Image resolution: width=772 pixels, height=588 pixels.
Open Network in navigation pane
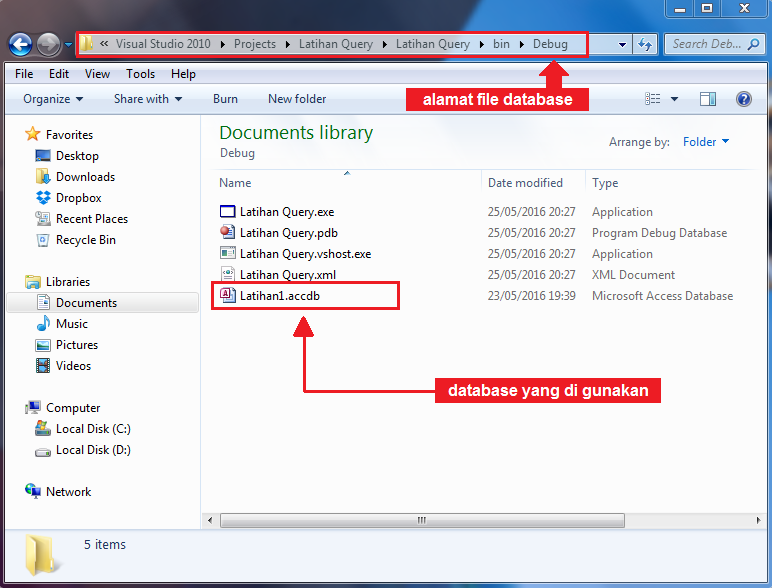coord(68,491)
